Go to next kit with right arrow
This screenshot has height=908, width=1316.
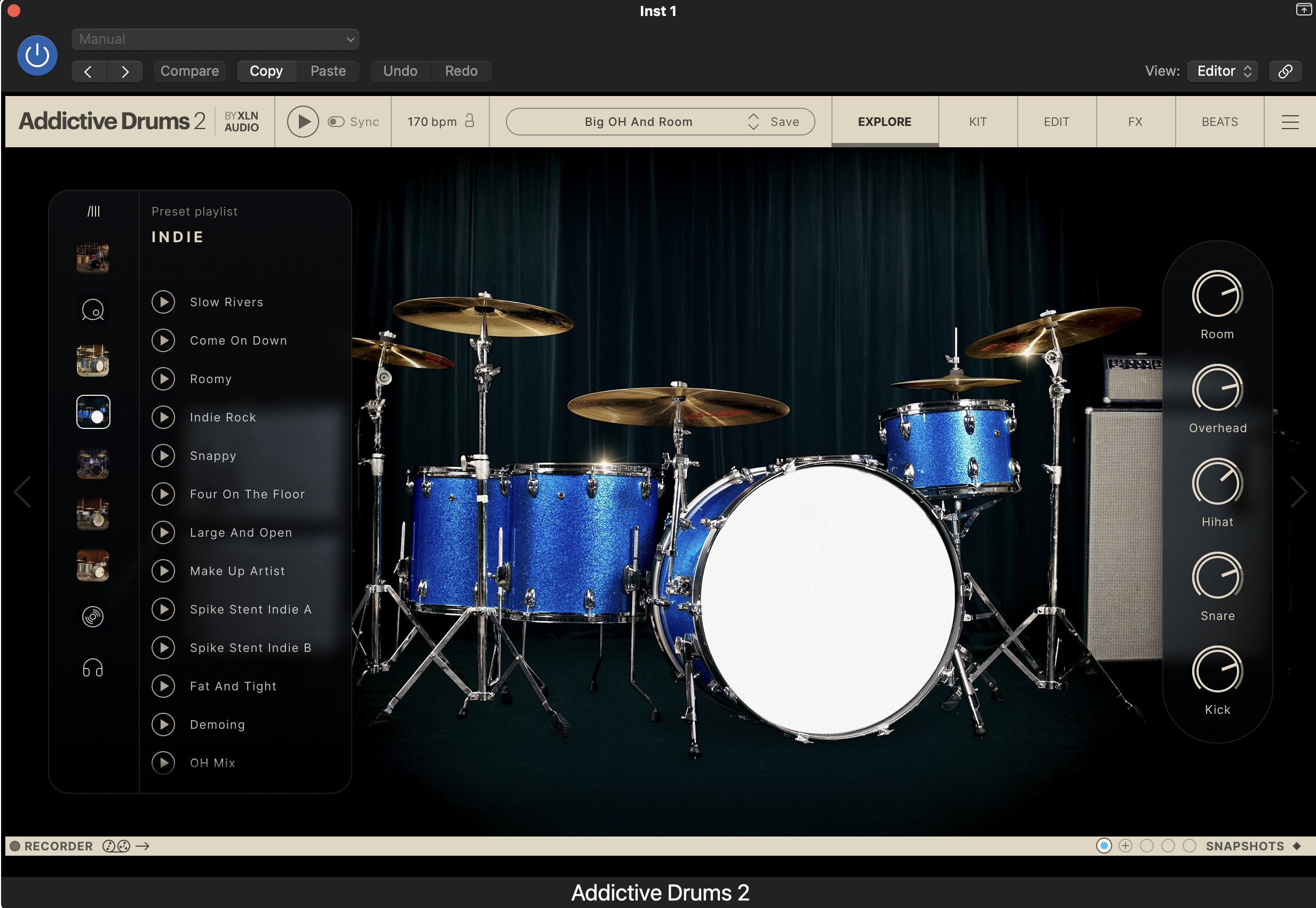point(1298,492)
